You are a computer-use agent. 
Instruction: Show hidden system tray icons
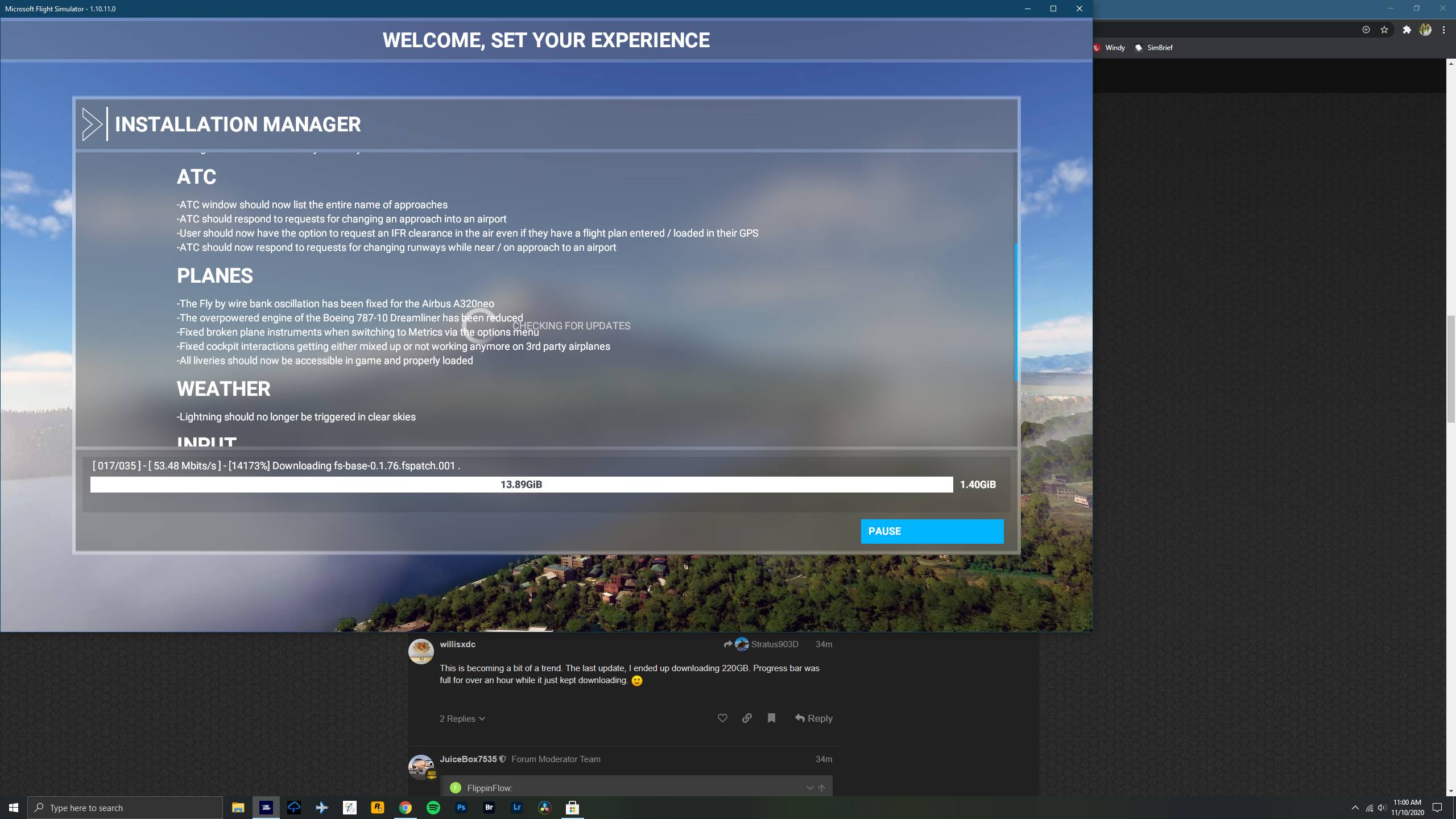(1355, 808)
